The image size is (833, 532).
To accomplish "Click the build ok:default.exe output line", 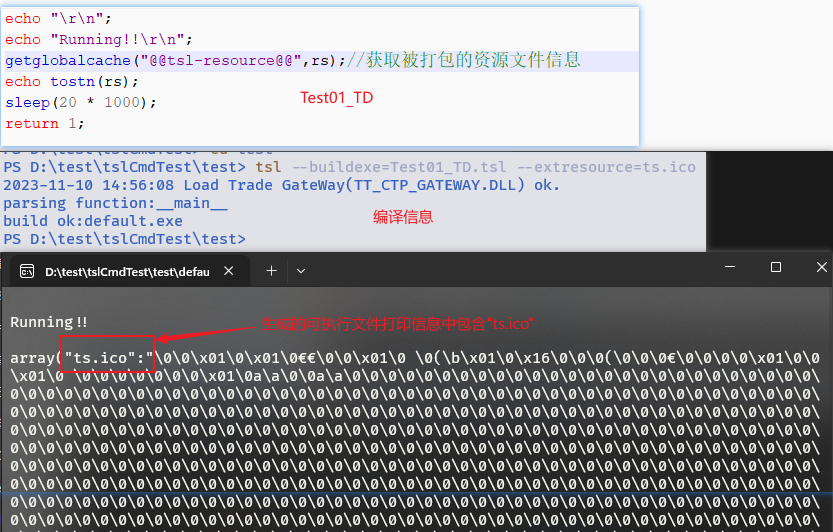I will pos(93,221).
